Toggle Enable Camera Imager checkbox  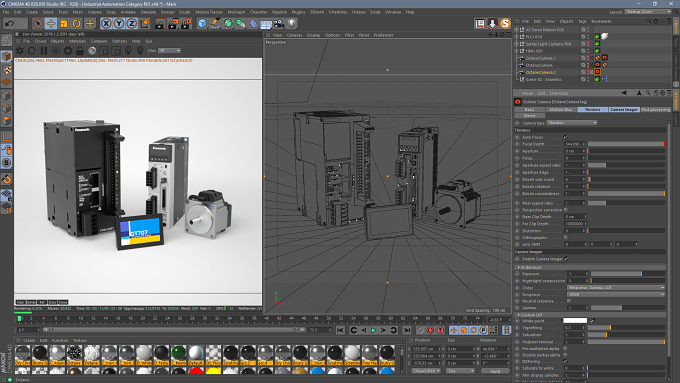(566, 259)
